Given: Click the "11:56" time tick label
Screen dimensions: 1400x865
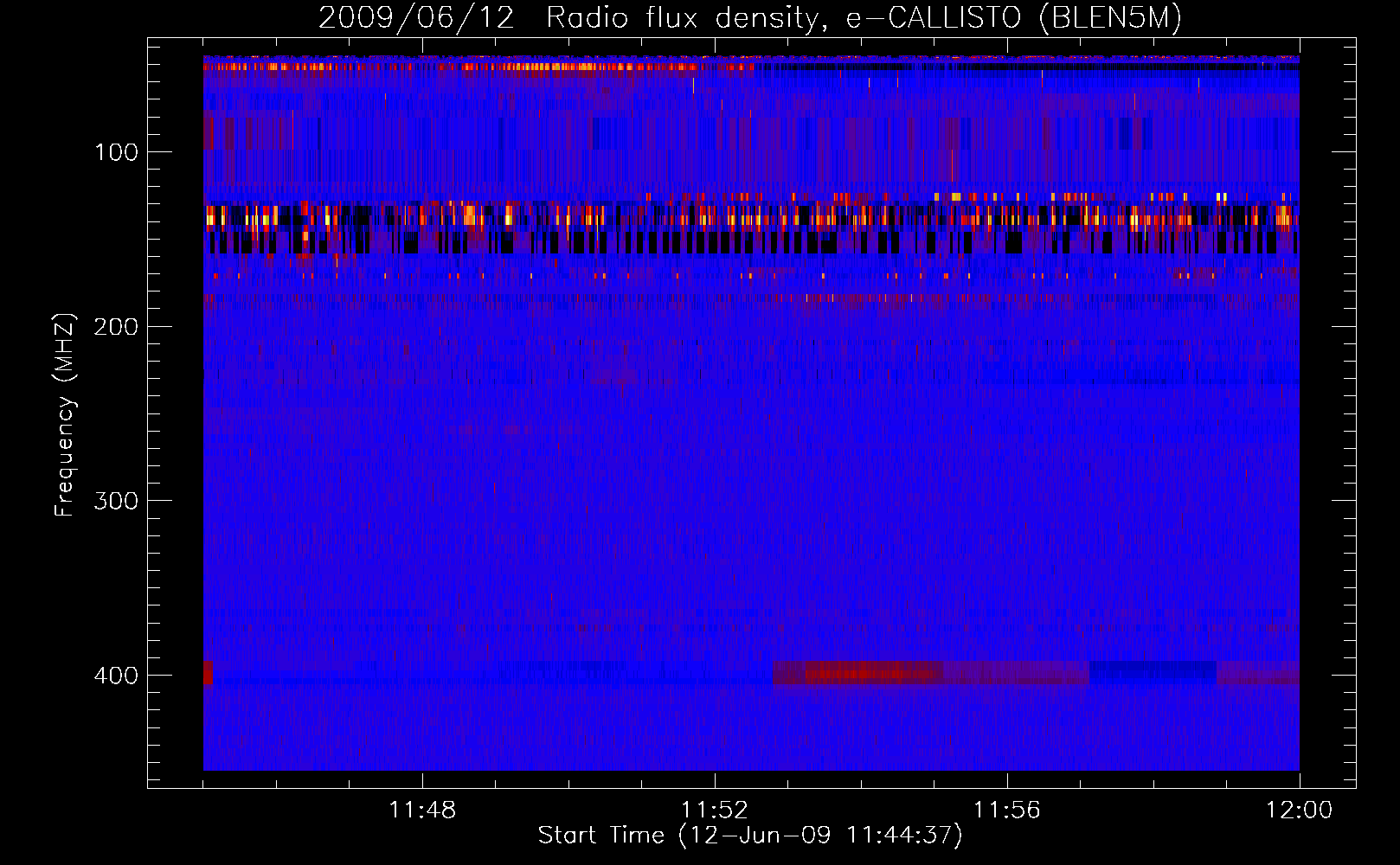Looking at the screenshot, I should pos(1007,810).
